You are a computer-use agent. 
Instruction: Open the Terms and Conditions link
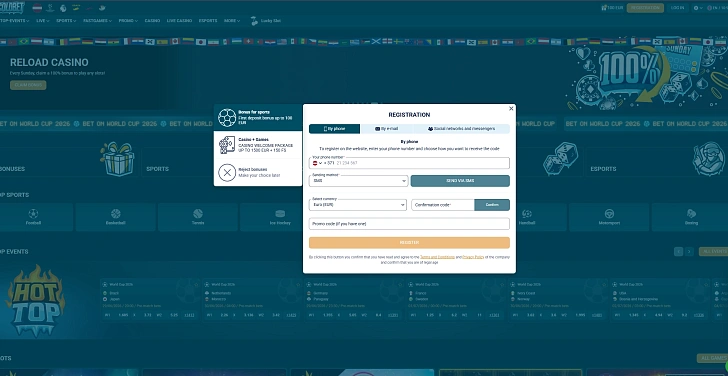pyautogui.click(x=437, y=257)
